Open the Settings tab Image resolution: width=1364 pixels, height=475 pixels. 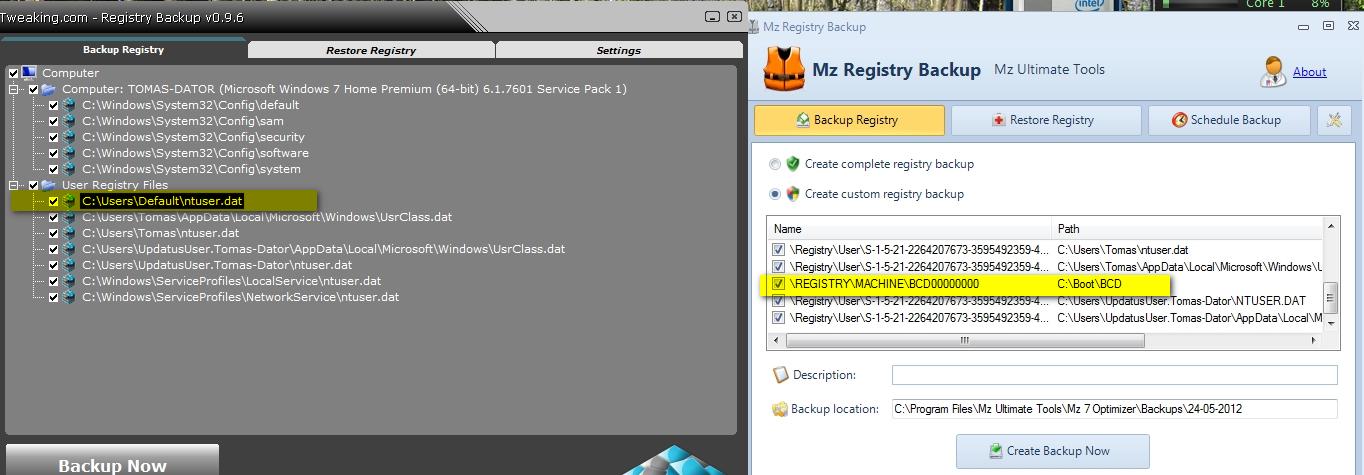click(x=619, y=50)
